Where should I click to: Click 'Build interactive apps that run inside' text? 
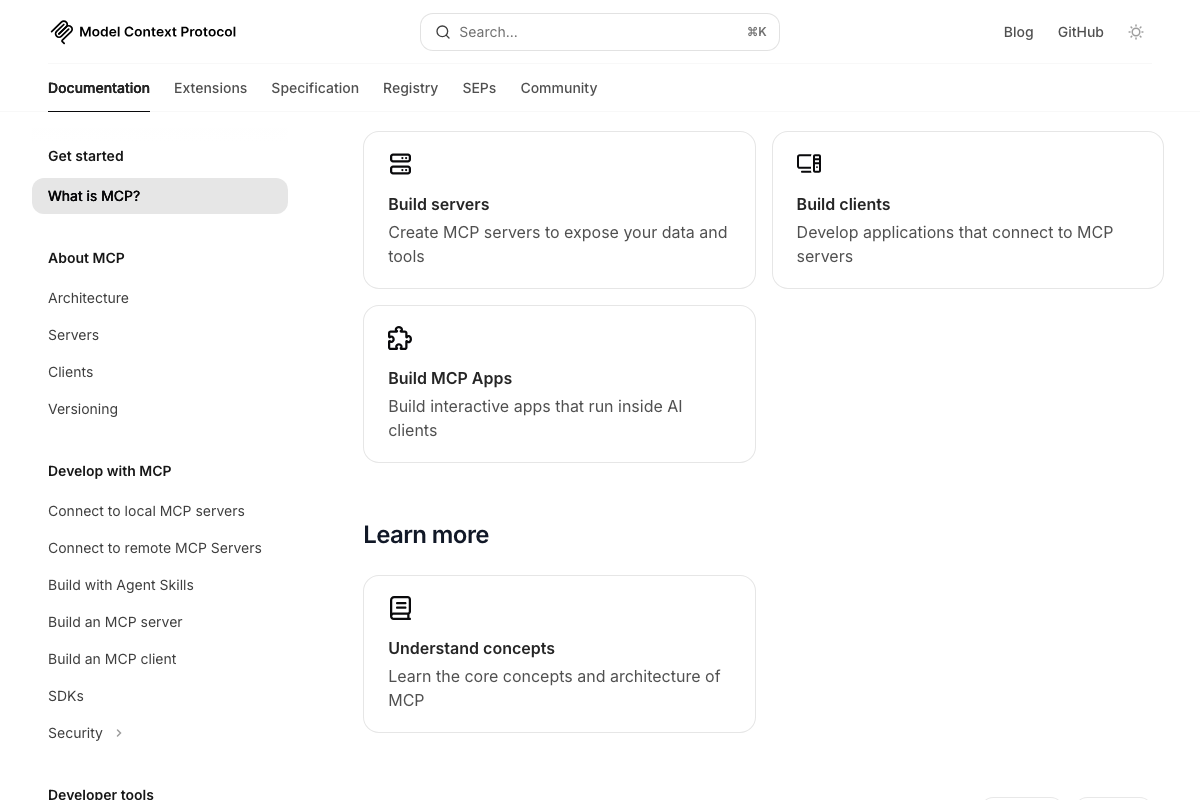coord(525,406)
